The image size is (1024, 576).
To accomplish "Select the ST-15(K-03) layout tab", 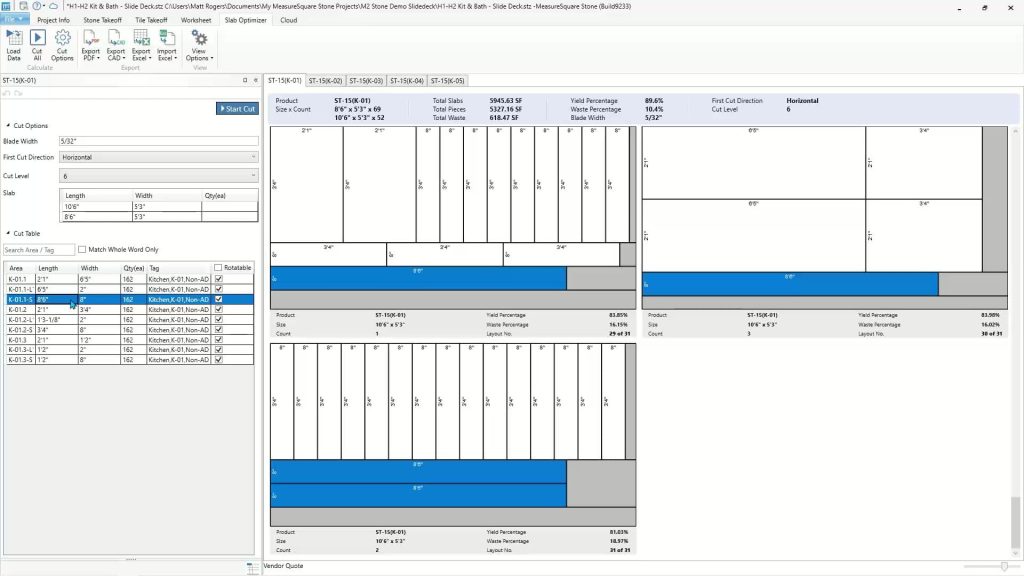I will point(367,80).
